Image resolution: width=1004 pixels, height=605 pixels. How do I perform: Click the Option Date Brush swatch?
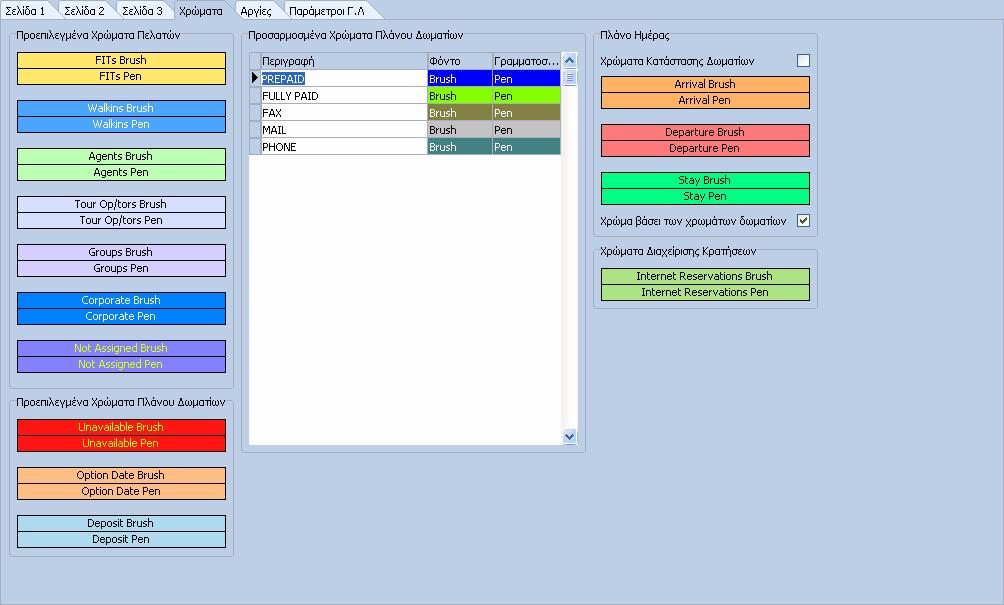(x=121, y=475)
